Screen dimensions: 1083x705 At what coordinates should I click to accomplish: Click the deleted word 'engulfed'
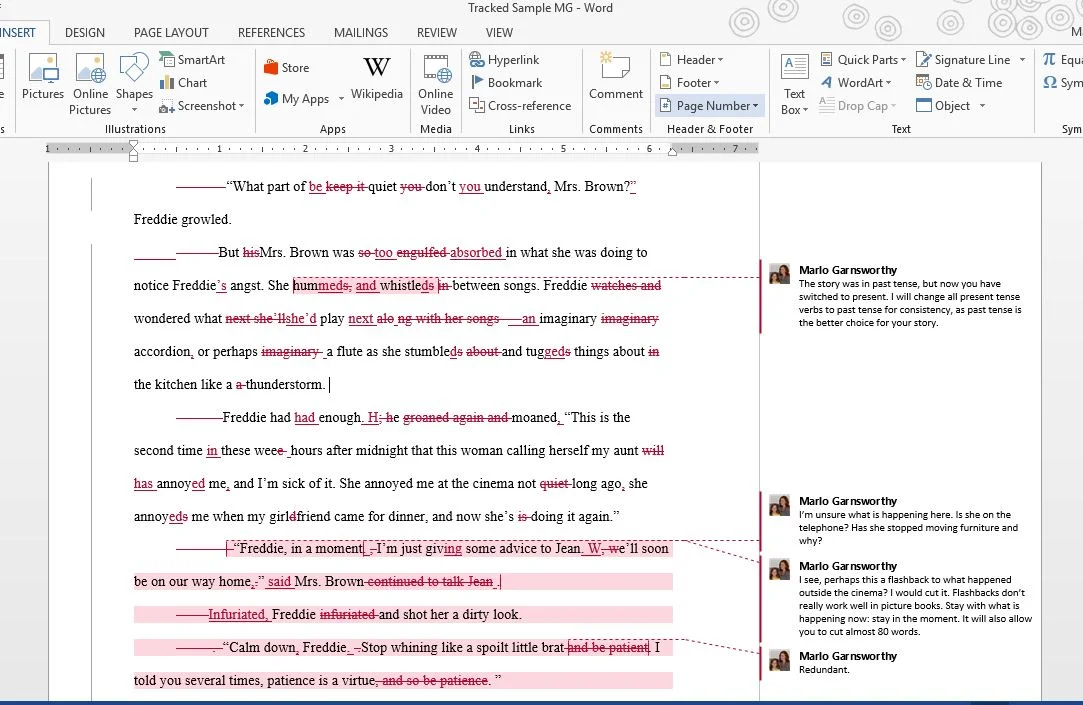click(421, 253)
